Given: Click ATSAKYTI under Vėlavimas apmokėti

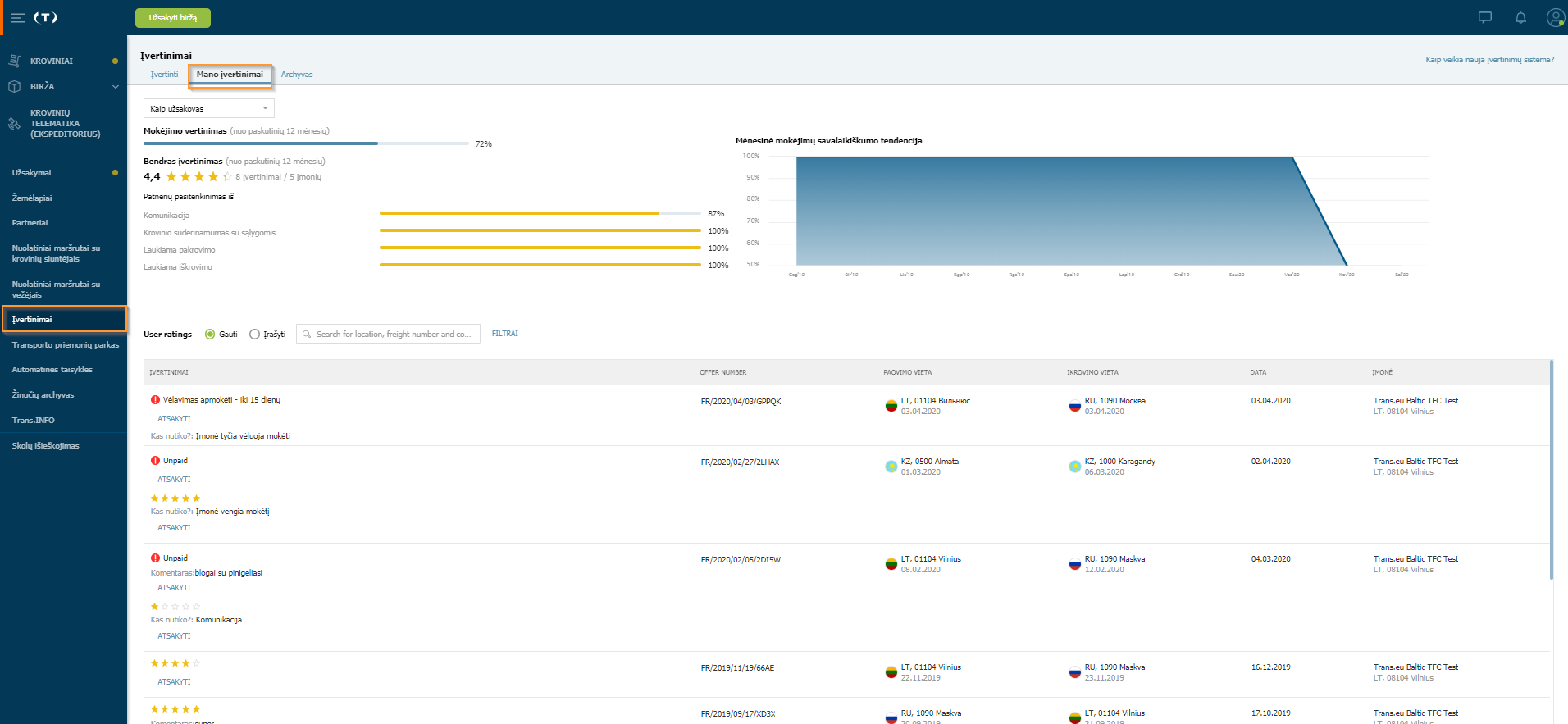Looking at the screenshot, I should coord(174,419).
